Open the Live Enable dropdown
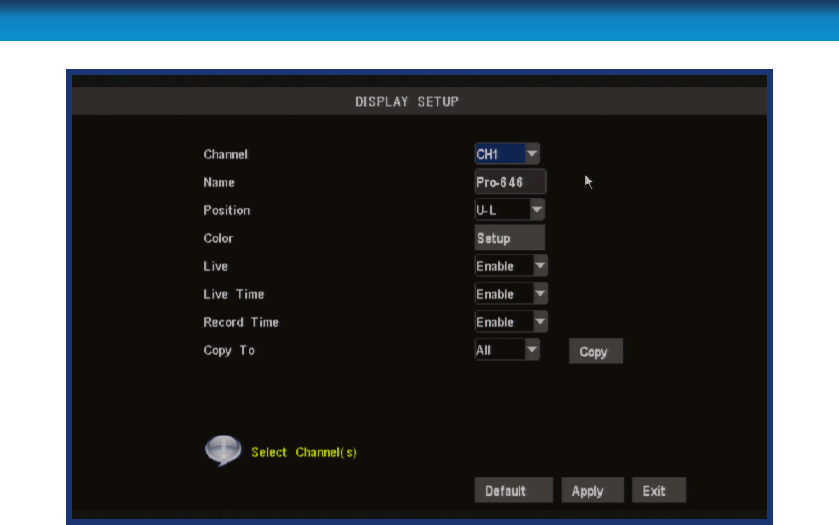Screen dimensions: 839x525 coord(510,266)
